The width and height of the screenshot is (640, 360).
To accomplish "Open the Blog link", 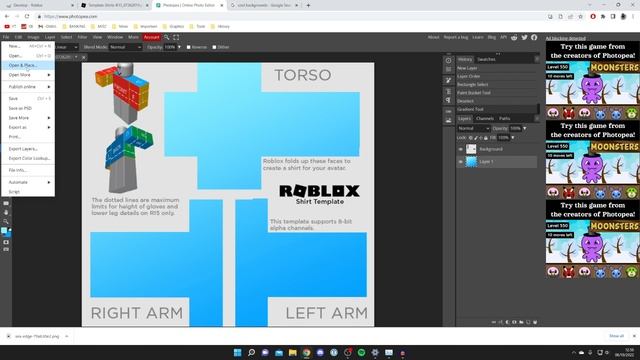I will [x=491, y=37].
